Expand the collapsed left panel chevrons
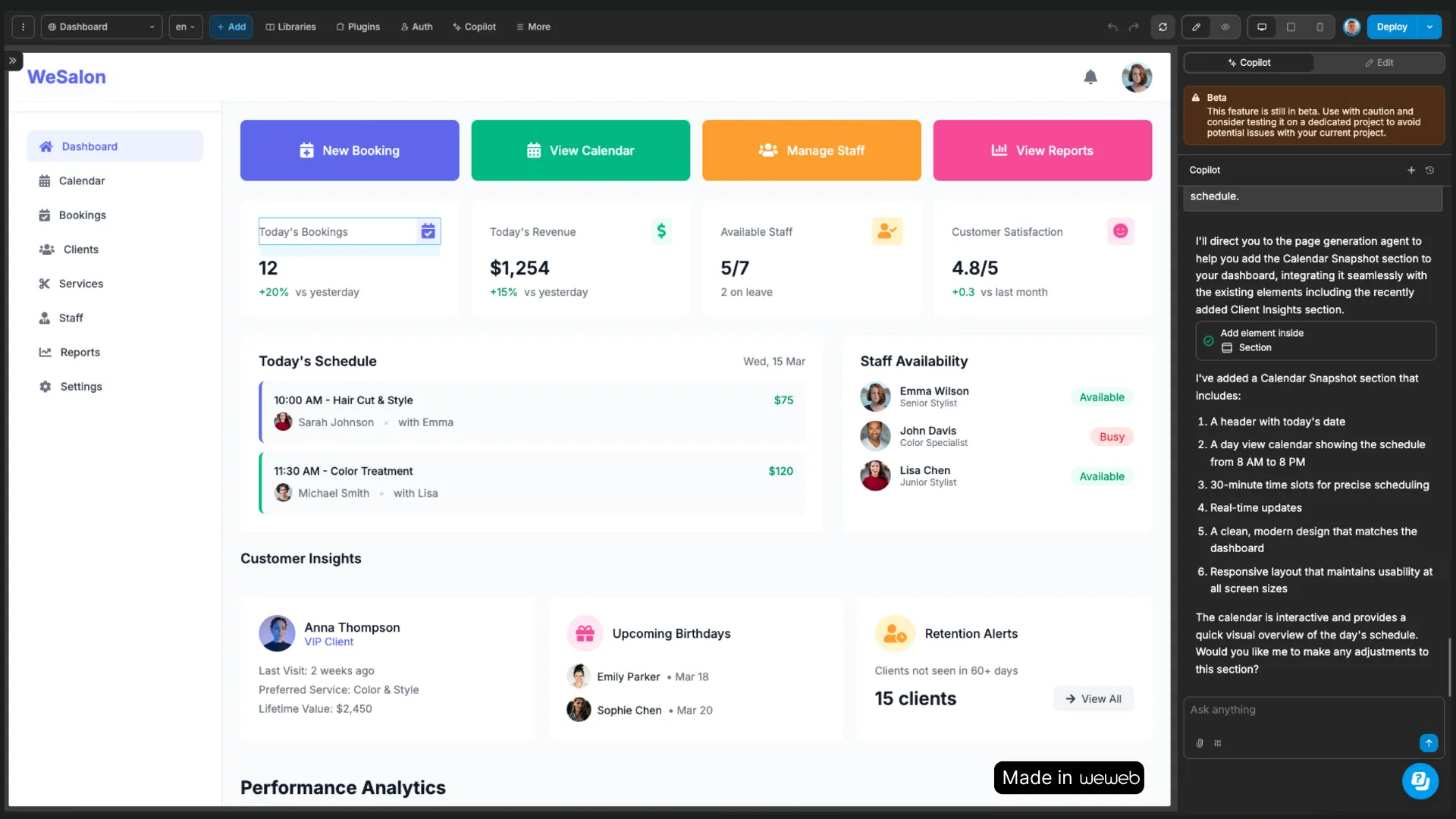 [13, 61]
